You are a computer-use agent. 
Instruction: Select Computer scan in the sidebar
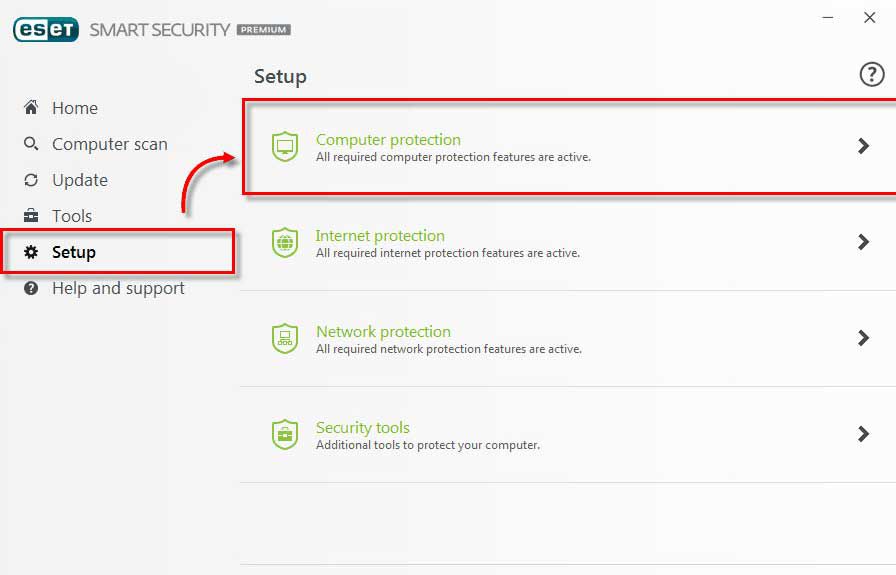110,144
